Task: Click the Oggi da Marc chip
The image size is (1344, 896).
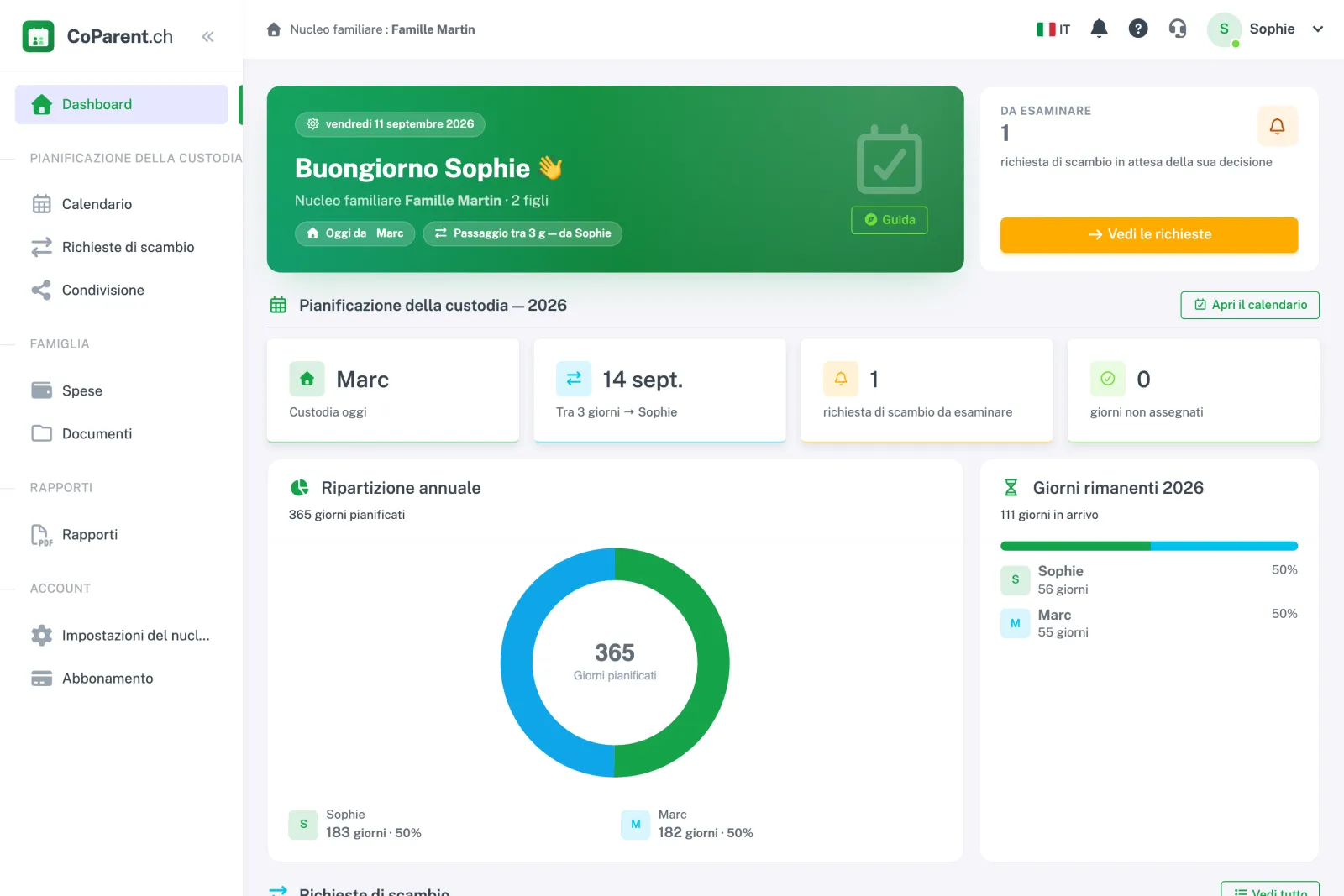Action: tap(354, 233)
